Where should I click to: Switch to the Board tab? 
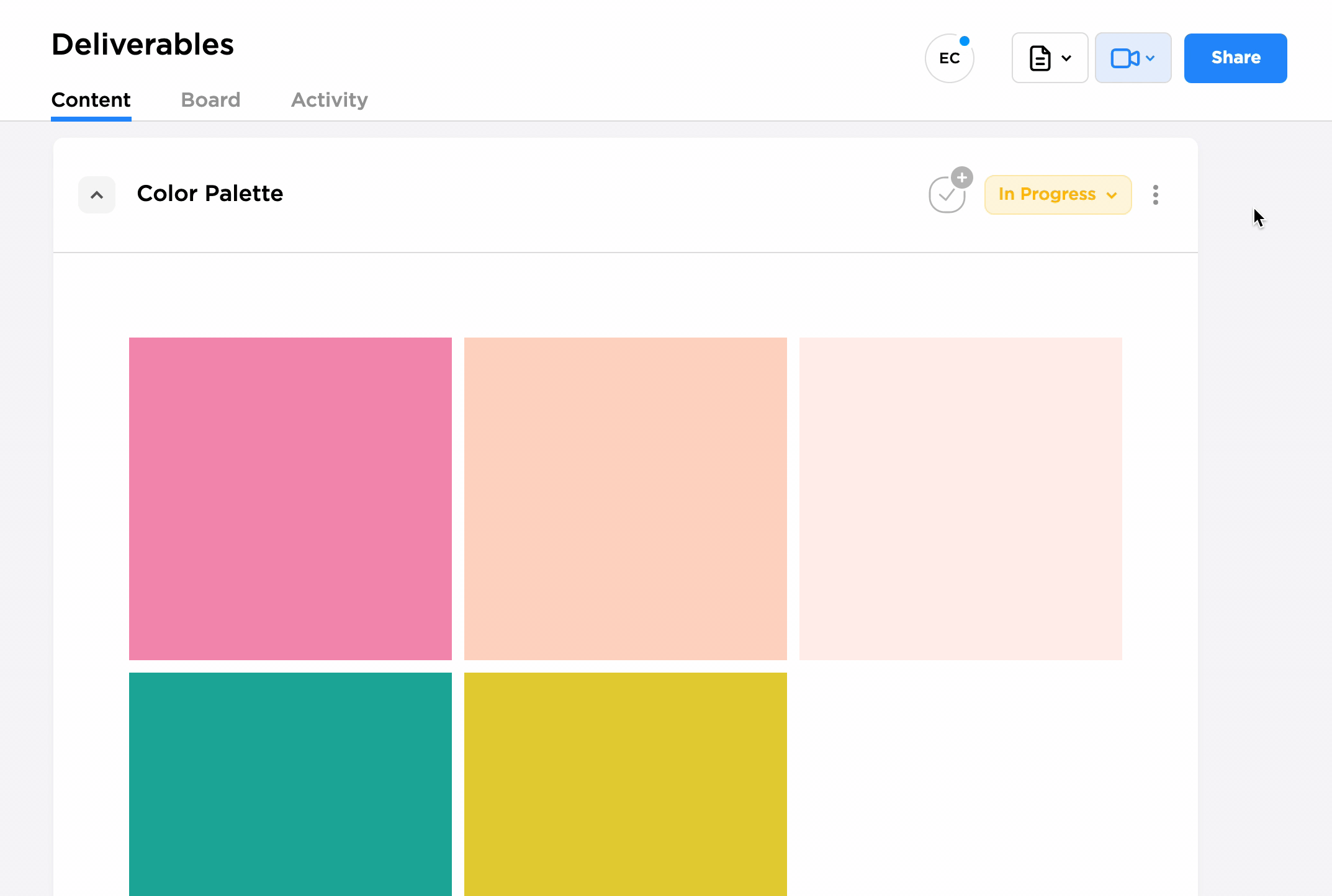[x=210, y=100]
